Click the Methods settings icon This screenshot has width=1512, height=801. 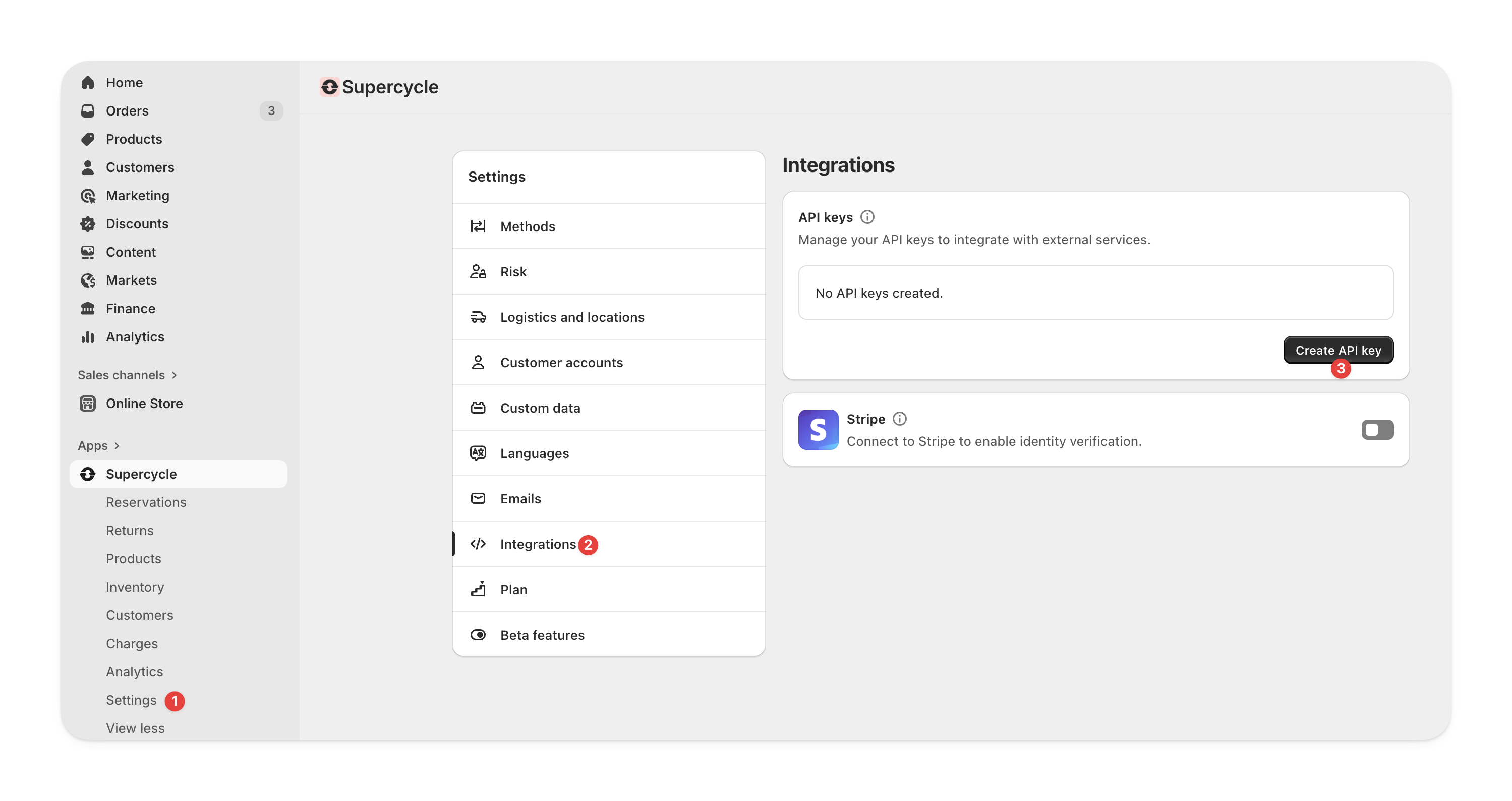tap(478, 226)
